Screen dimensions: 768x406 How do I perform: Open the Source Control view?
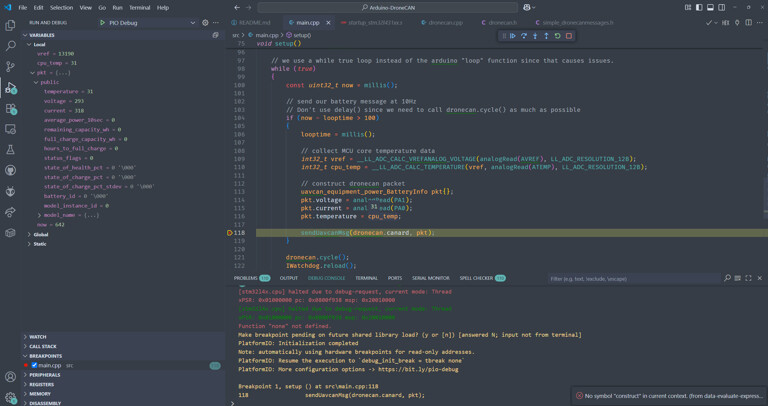coord(10,67)
